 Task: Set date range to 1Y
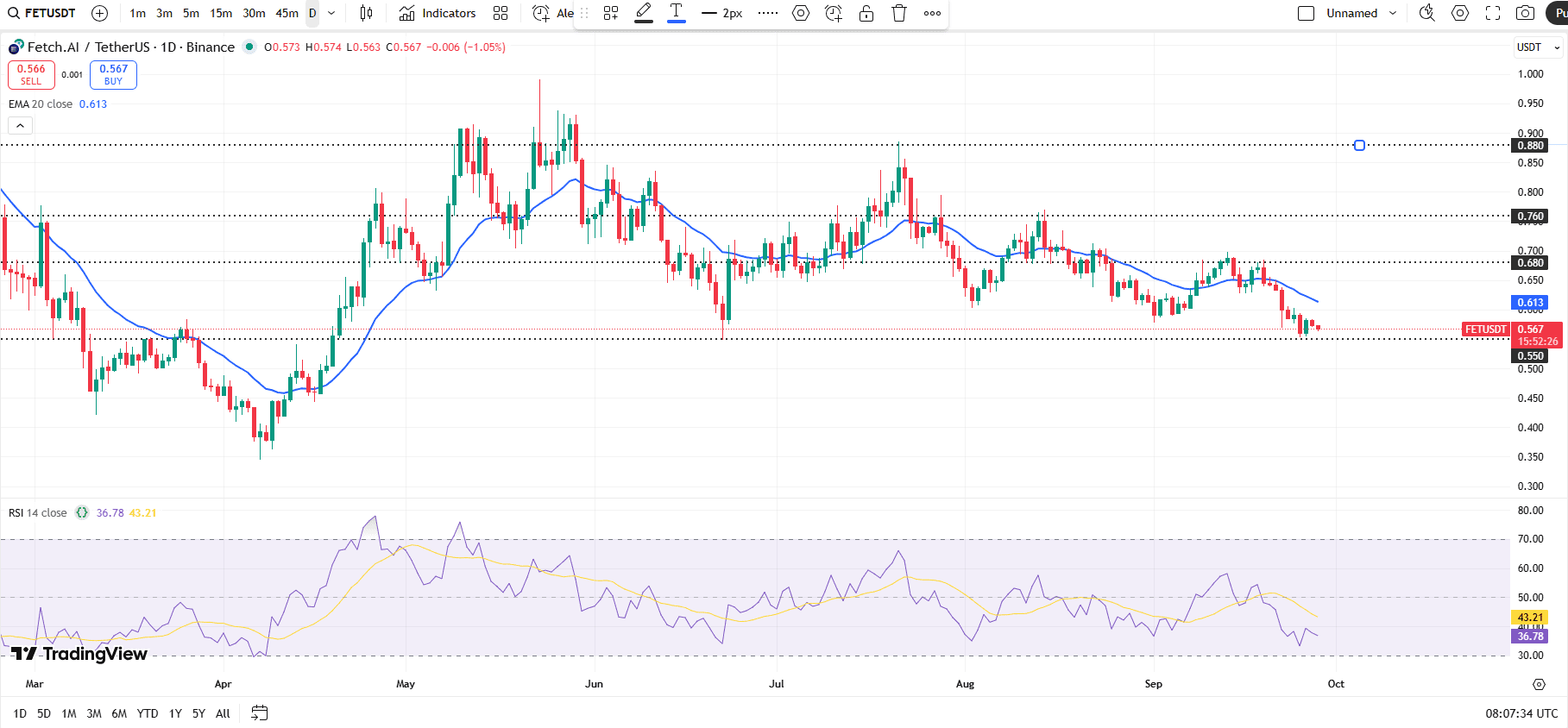click(175, 713)
